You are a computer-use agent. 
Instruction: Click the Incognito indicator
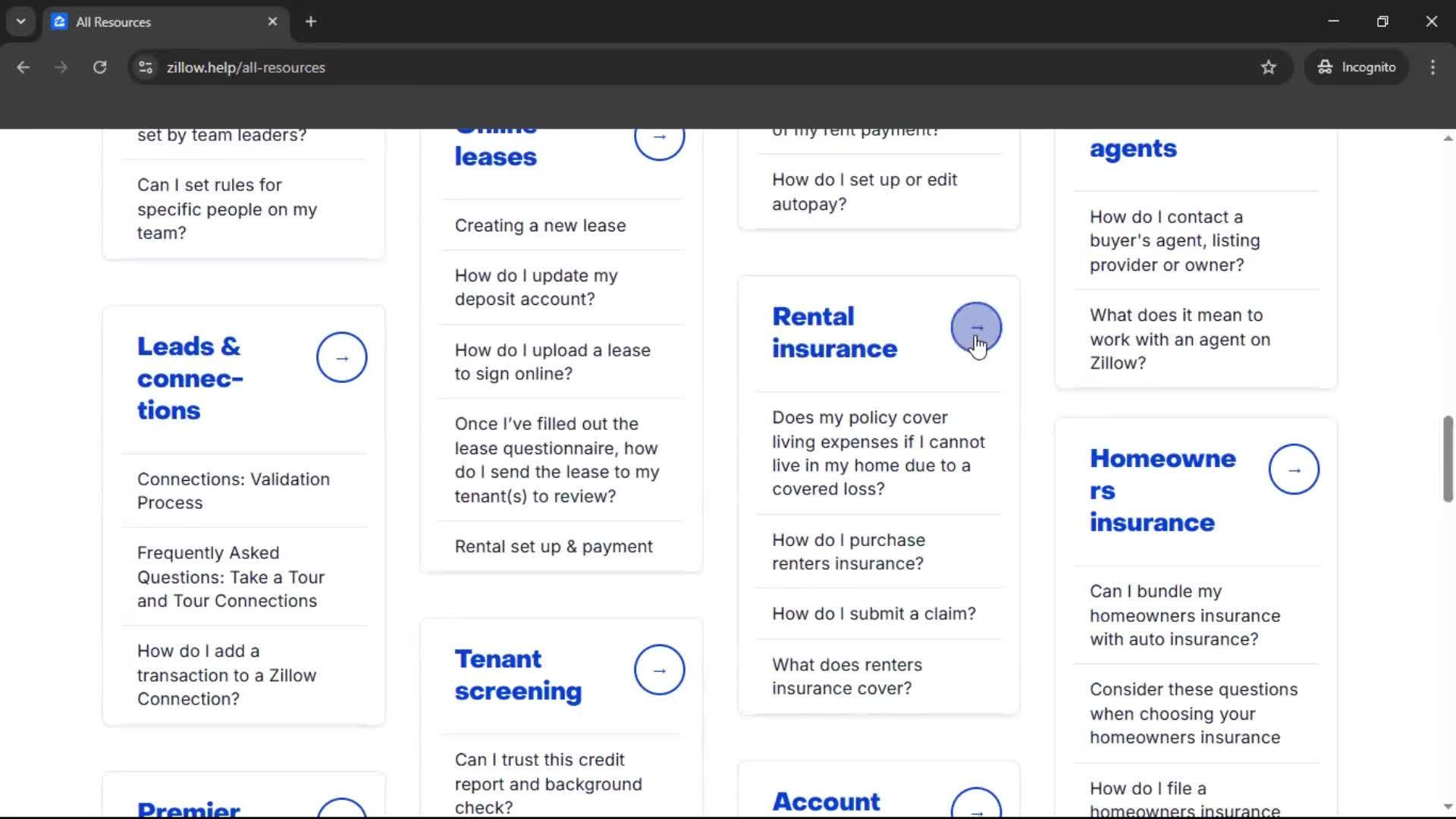point(1357,67)
